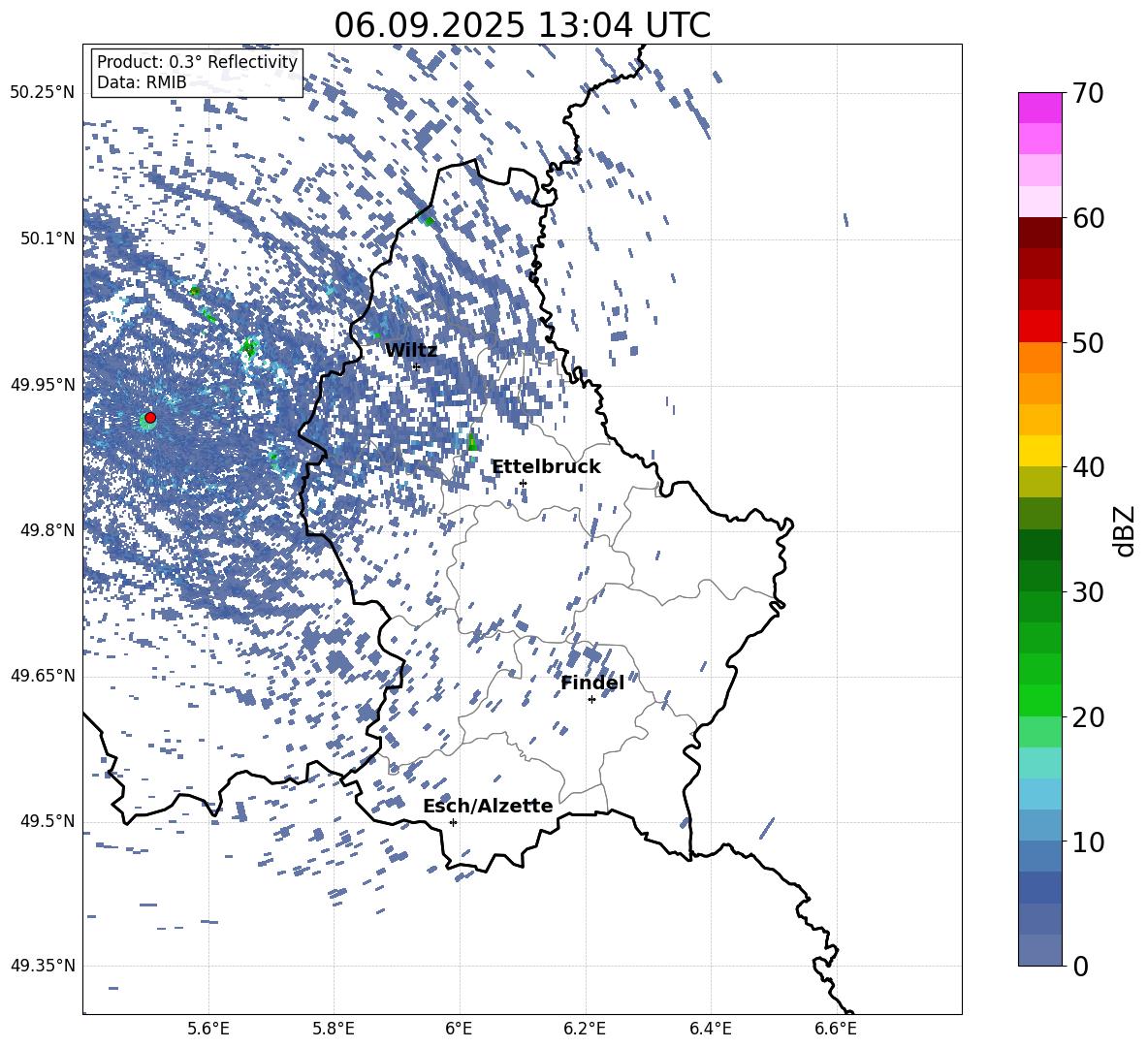Screen dimensions: 1148x1048
Task: Click the 6.6°E longitude label
Action: [836, 1030]
